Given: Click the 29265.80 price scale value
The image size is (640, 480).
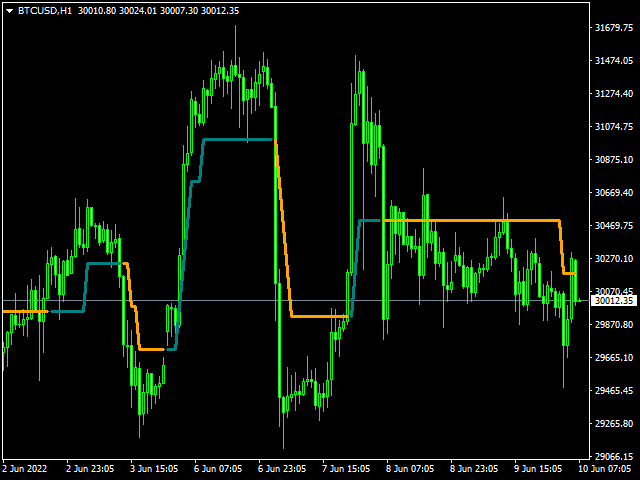Looking at the screenshot, I should tap(614, 424).
